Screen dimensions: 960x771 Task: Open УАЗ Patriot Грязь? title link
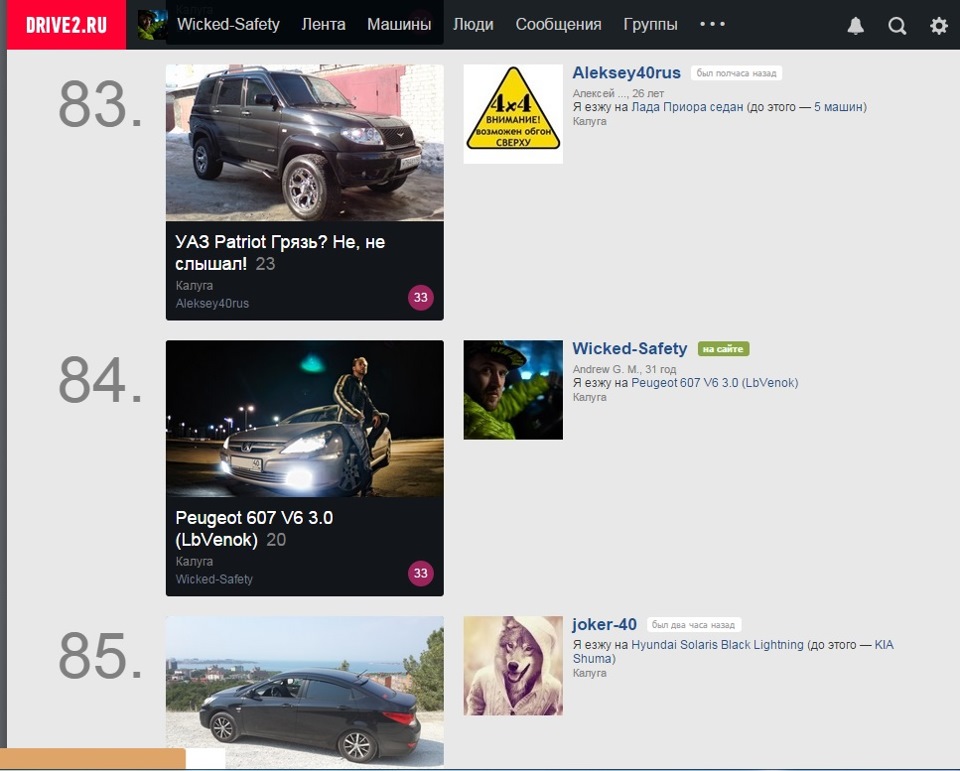(280, 253)
